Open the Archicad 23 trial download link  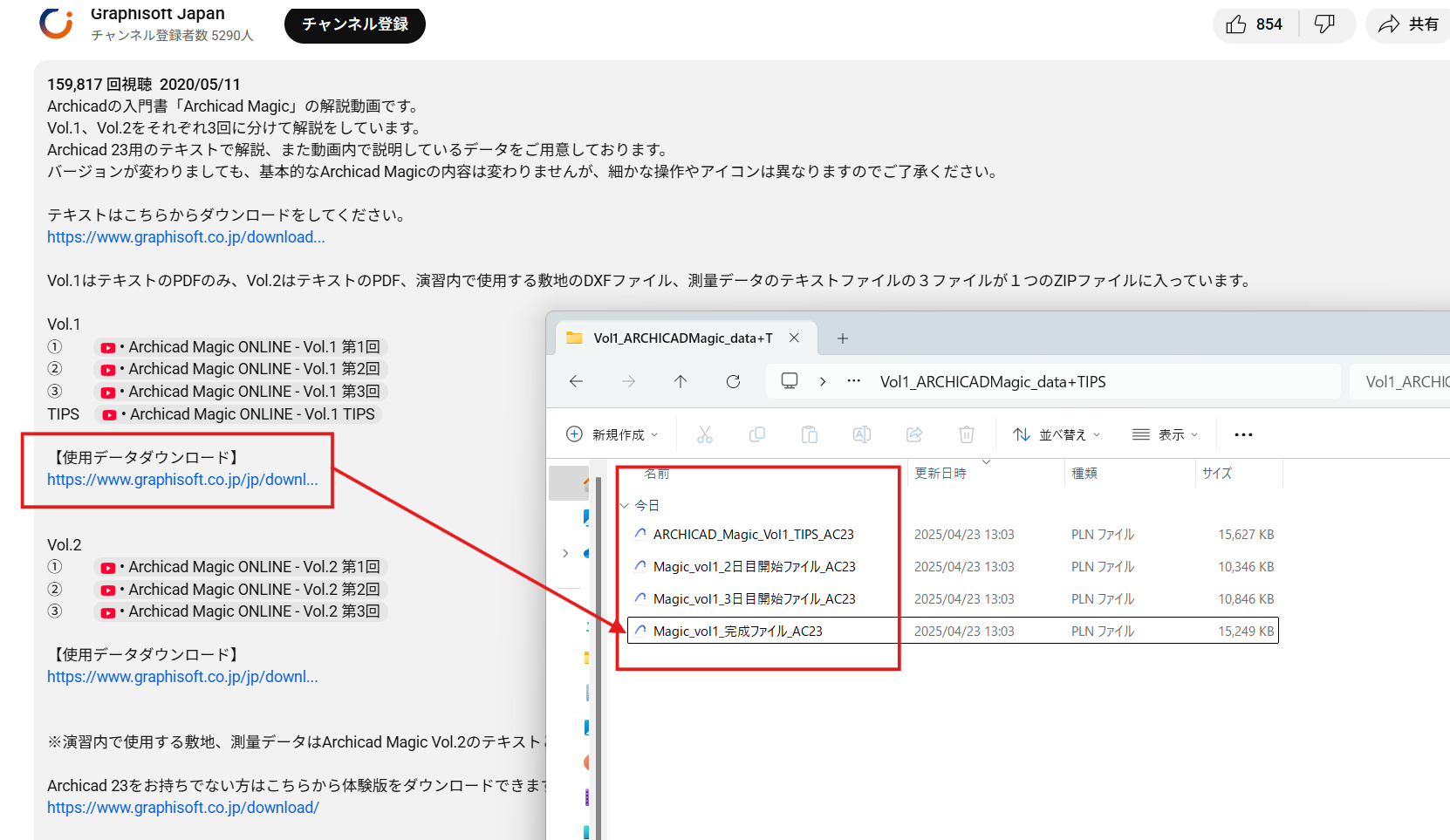pyautogui.click(x=183, y=808)
